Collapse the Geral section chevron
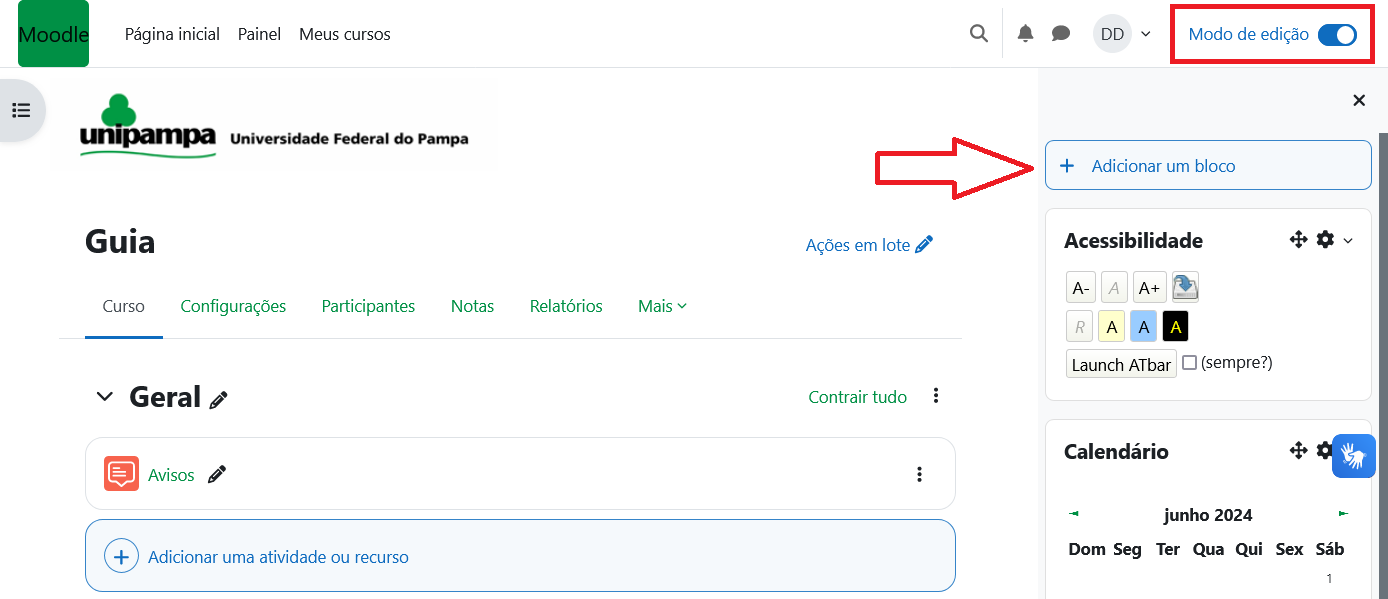This screenshot has width=1388, height=599. click(x=104, y=397)
